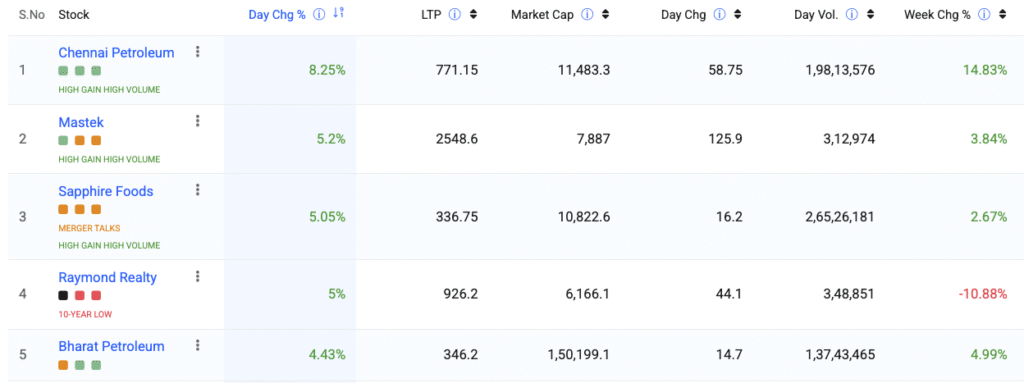Screen dimensions: 1024x383
Task: Open more options for Bharat Petroleum
Action: pyautogui.click(x=198, y=345)
